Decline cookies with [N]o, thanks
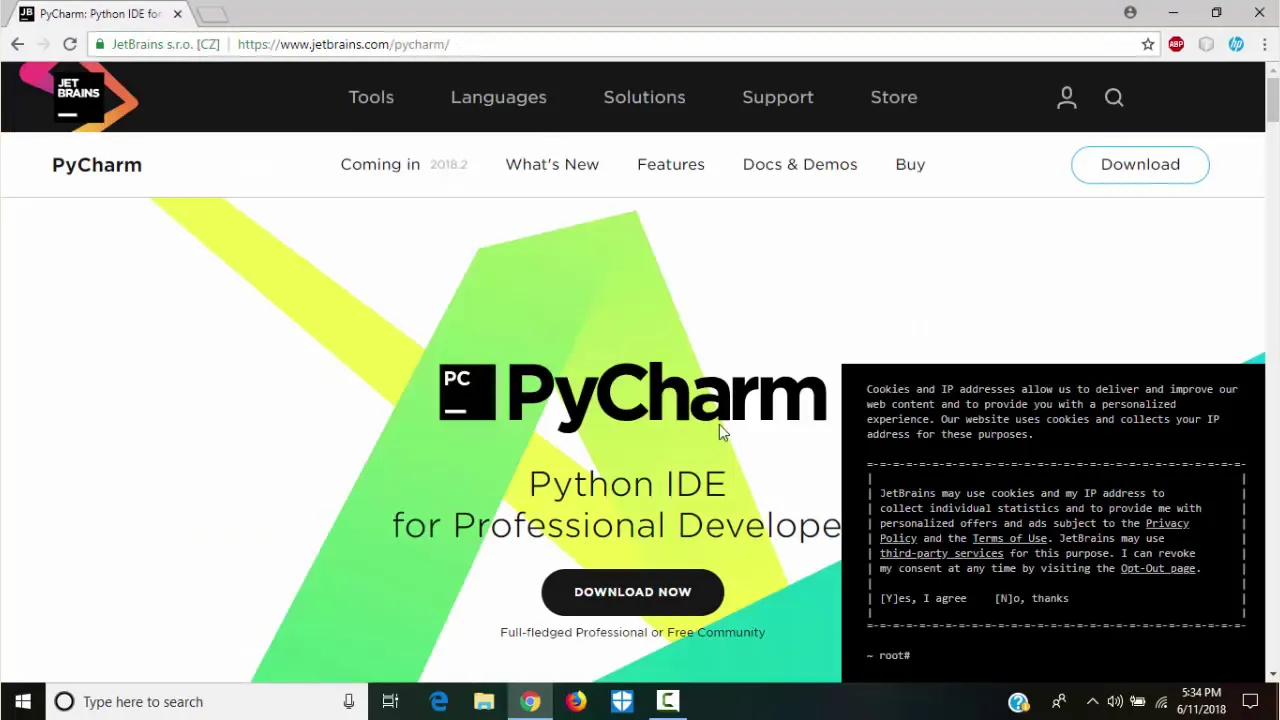Image resolution: width=1280 pixels, height=720 pixels. coord(1031,598)
